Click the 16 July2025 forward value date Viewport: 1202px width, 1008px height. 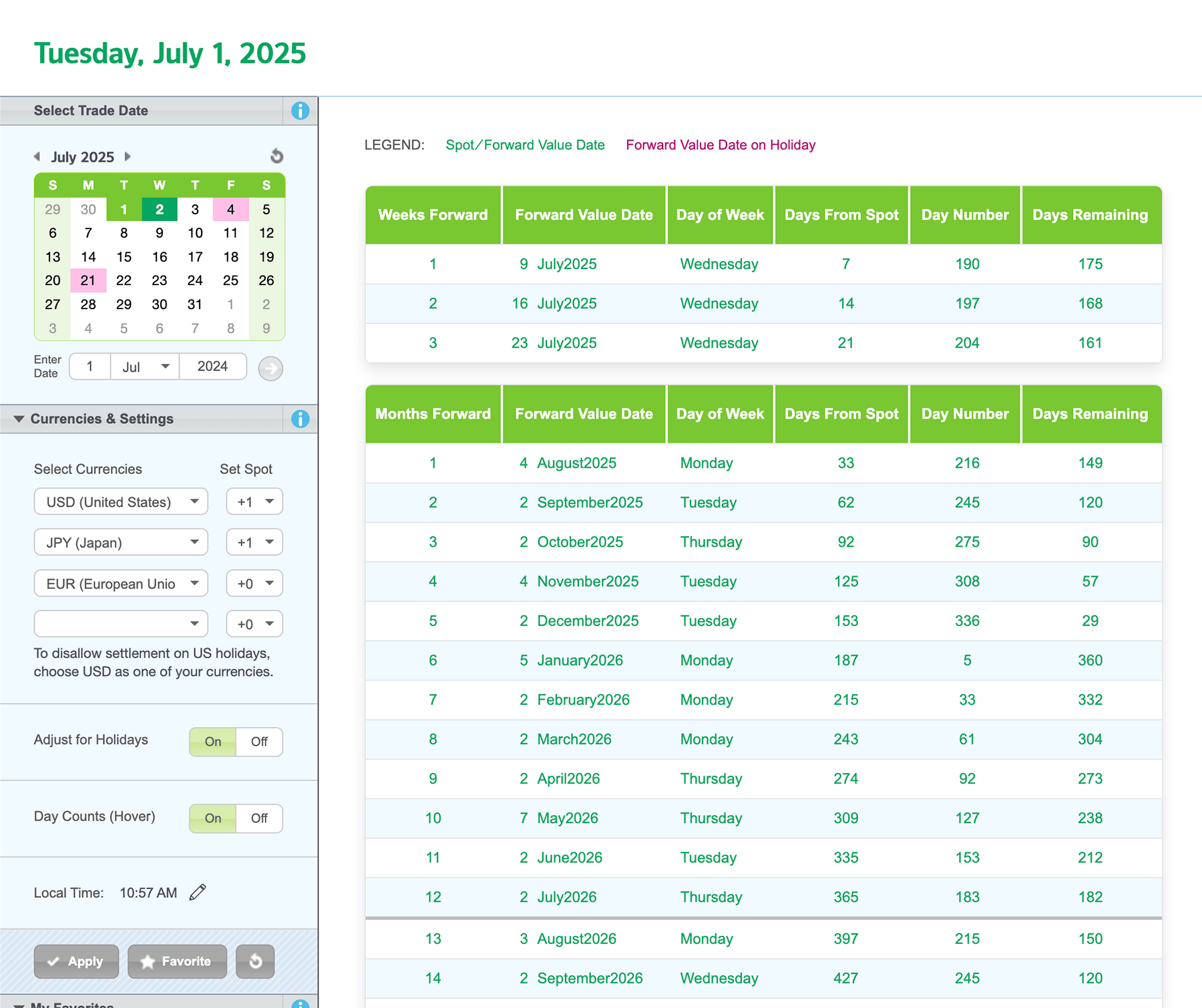point(554,304)
